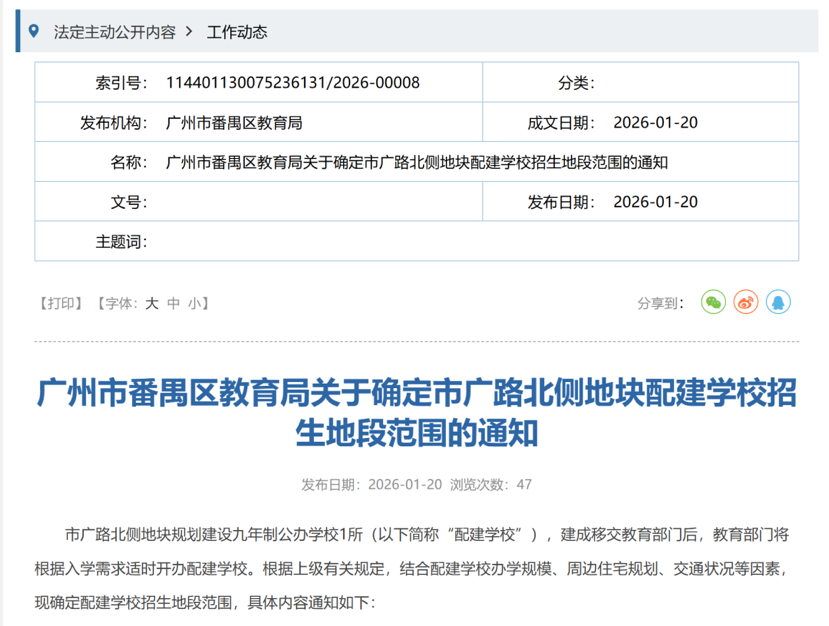Set font size to 大 (large)

[x=152, y=303]
